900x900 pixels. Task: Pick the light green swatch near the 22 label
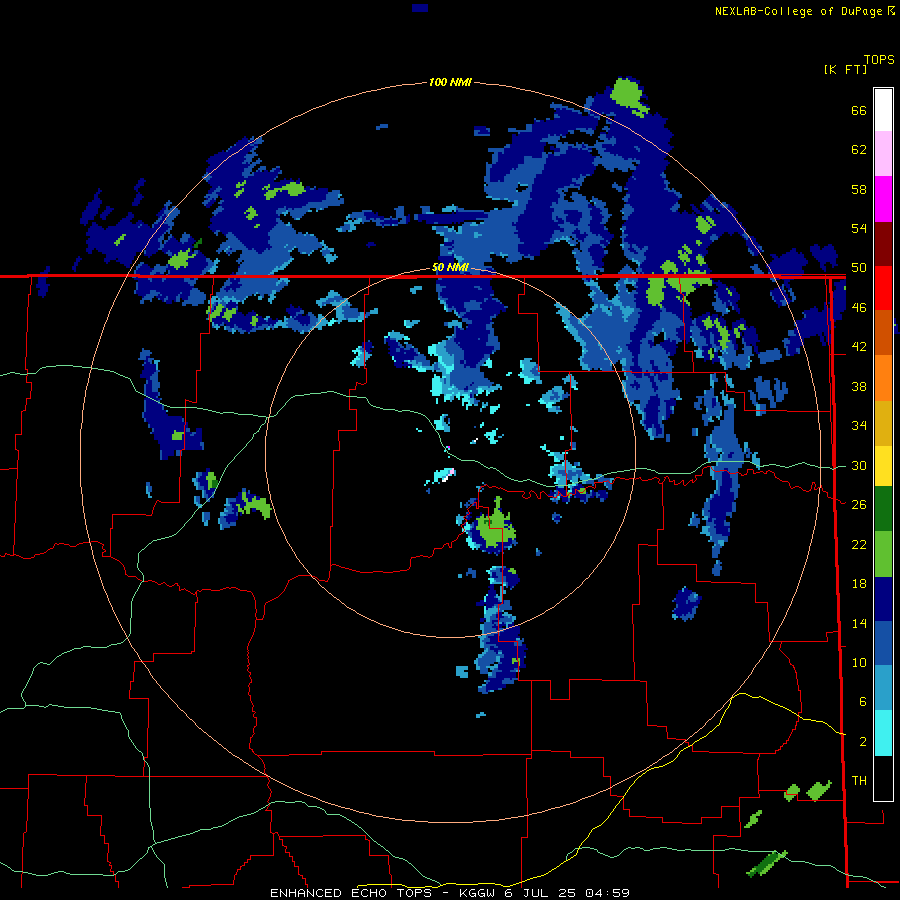tap(883, 554)
